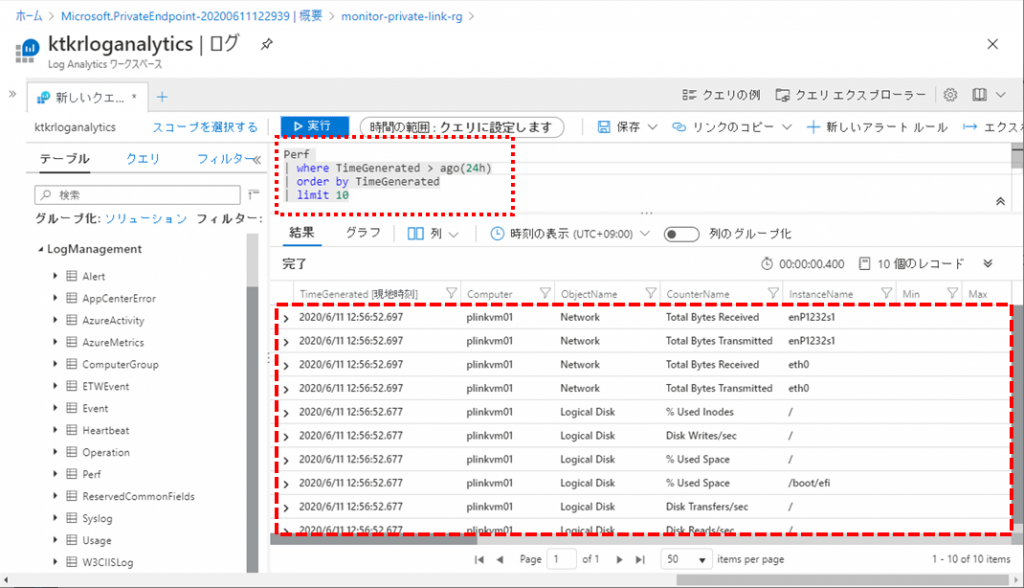This screenshot has width=1024, height=588.
Task: Open the copy link dropdown arrow
Action: coord(787,127)
